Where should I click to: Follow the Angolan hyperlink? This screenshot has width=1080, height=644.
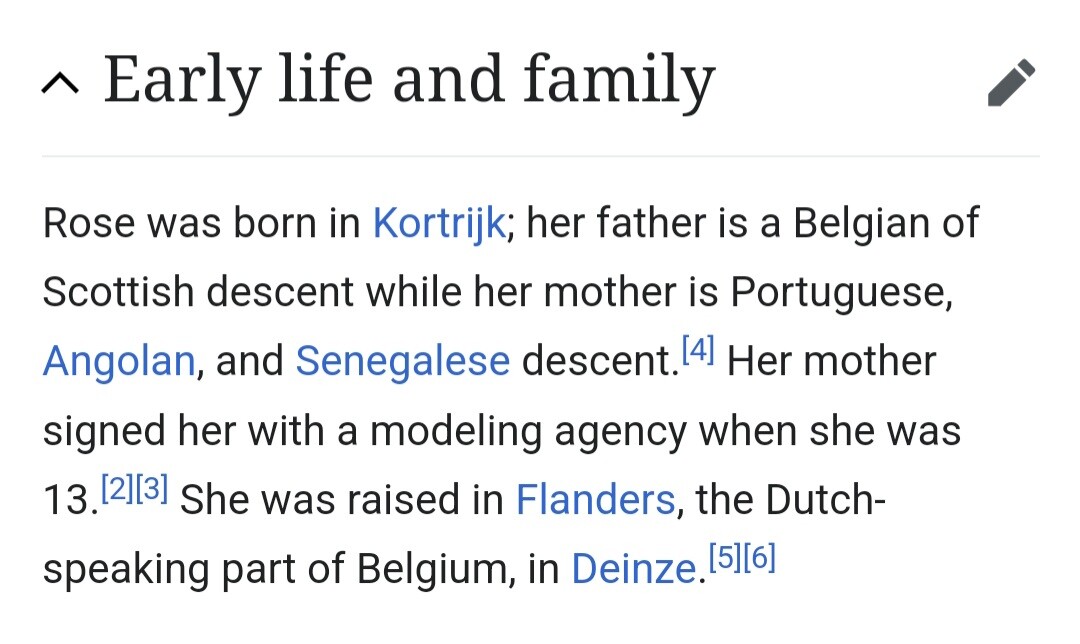point(118,361)
